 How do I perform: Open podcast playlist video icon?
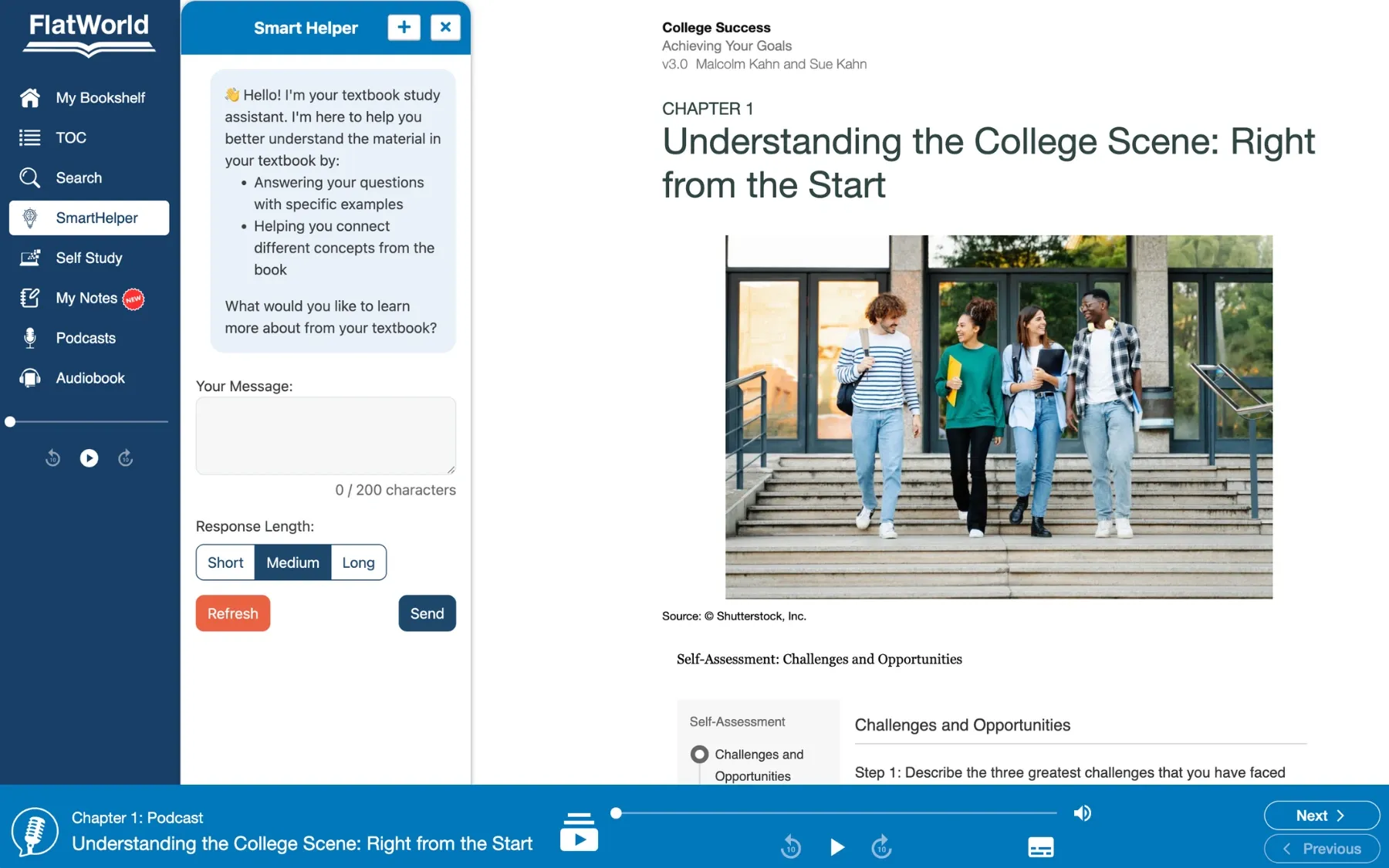579,832
